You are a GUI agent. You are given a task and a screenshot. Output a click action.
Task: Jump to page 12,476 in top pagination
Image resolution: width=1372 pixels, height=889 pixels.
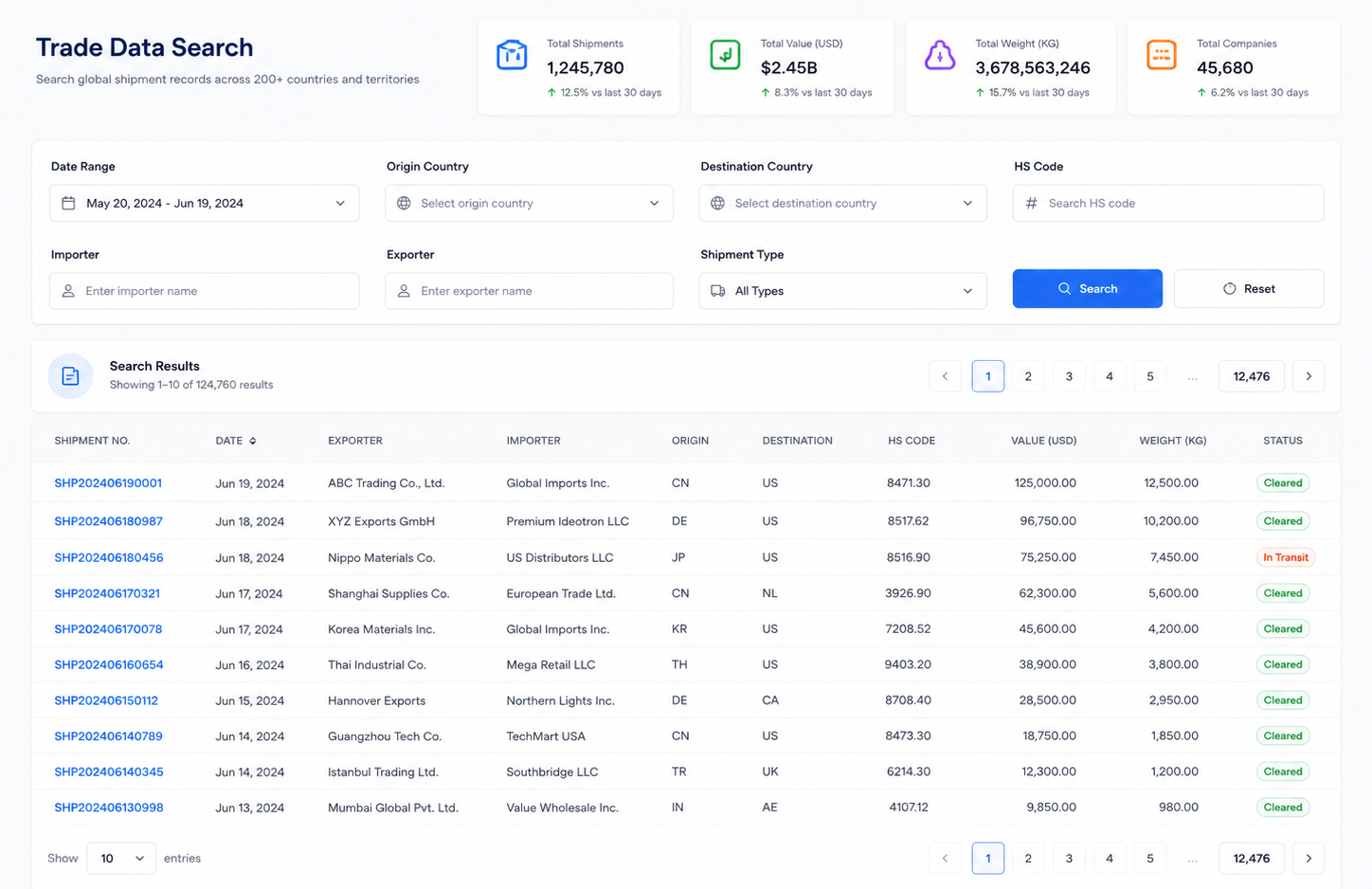[1252, 376]
